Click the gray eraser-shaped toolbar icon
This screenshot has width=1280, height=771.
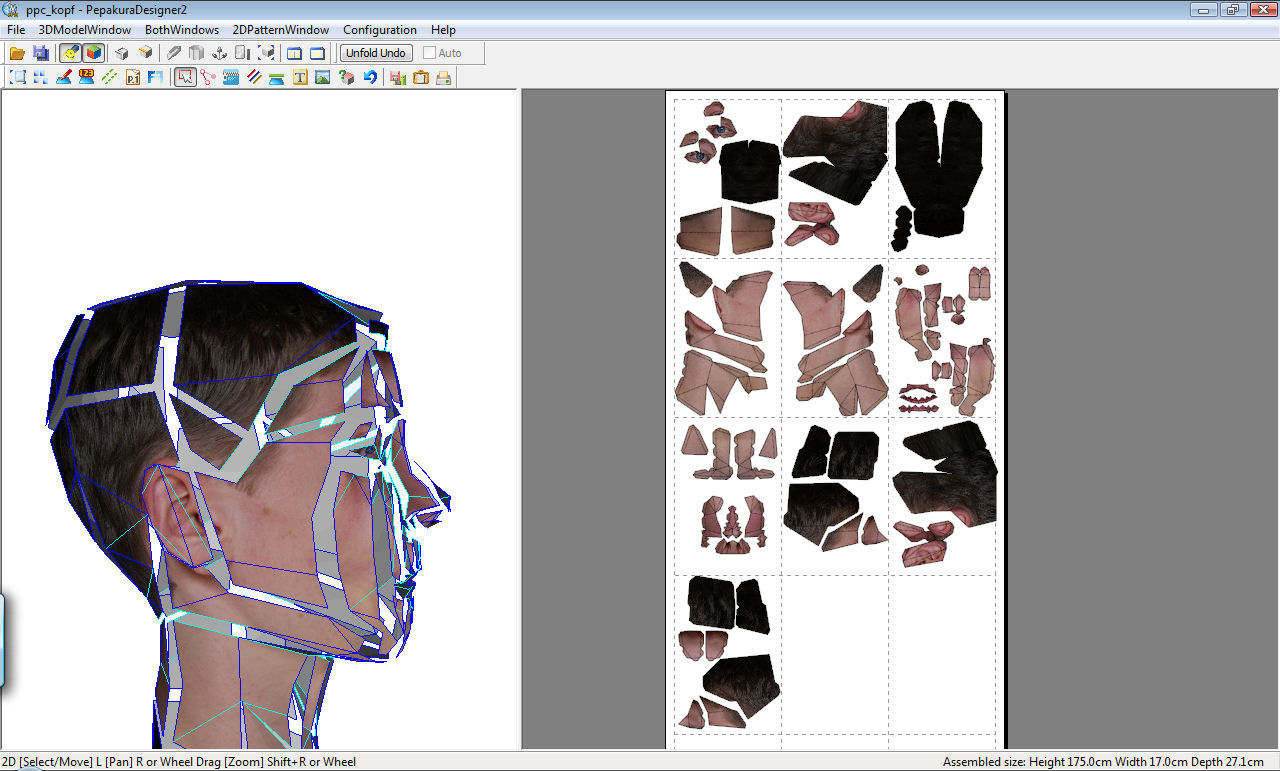(174, 53)
